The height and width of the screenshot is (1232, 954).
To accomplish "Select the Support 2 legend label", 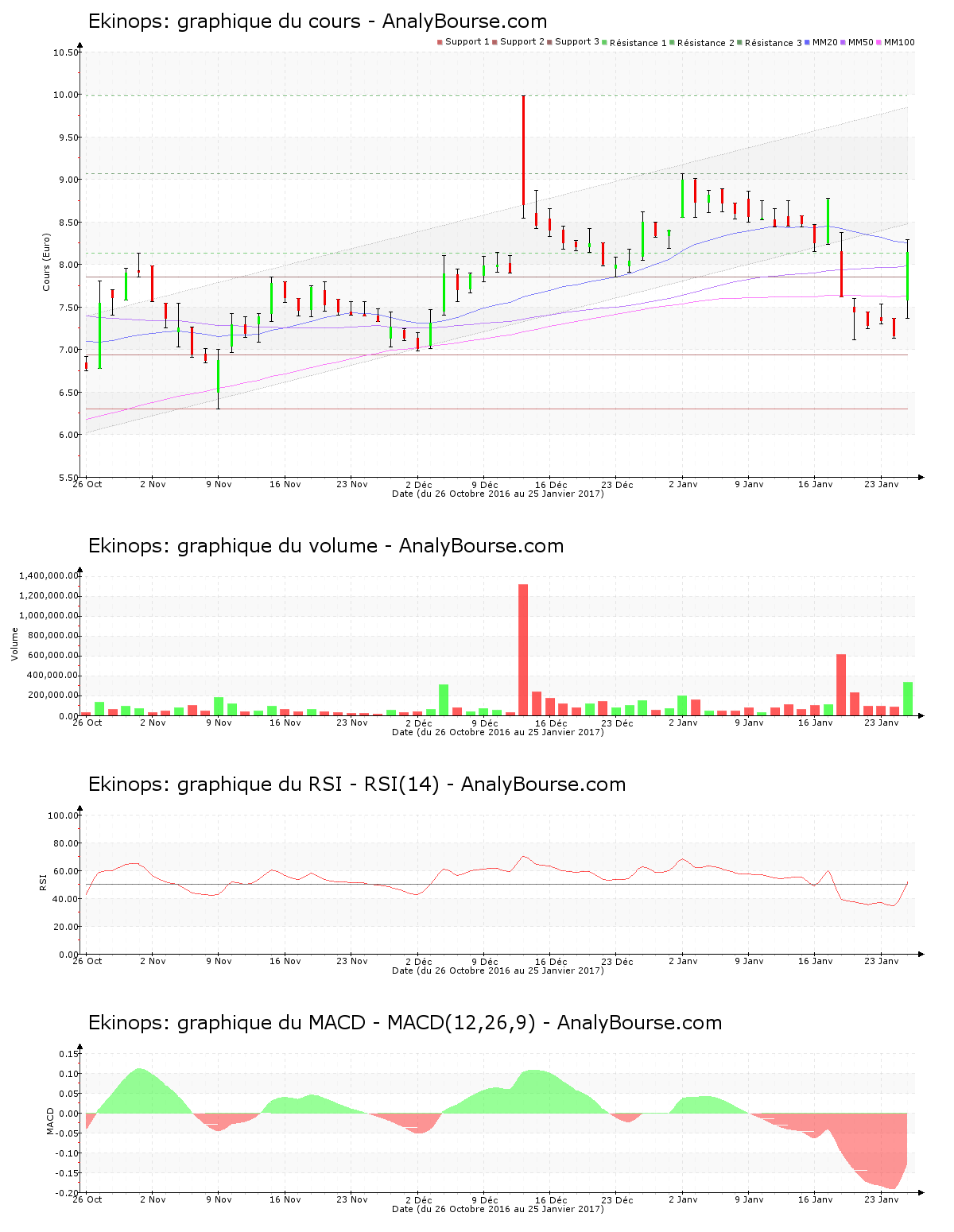I will [522, 42].
